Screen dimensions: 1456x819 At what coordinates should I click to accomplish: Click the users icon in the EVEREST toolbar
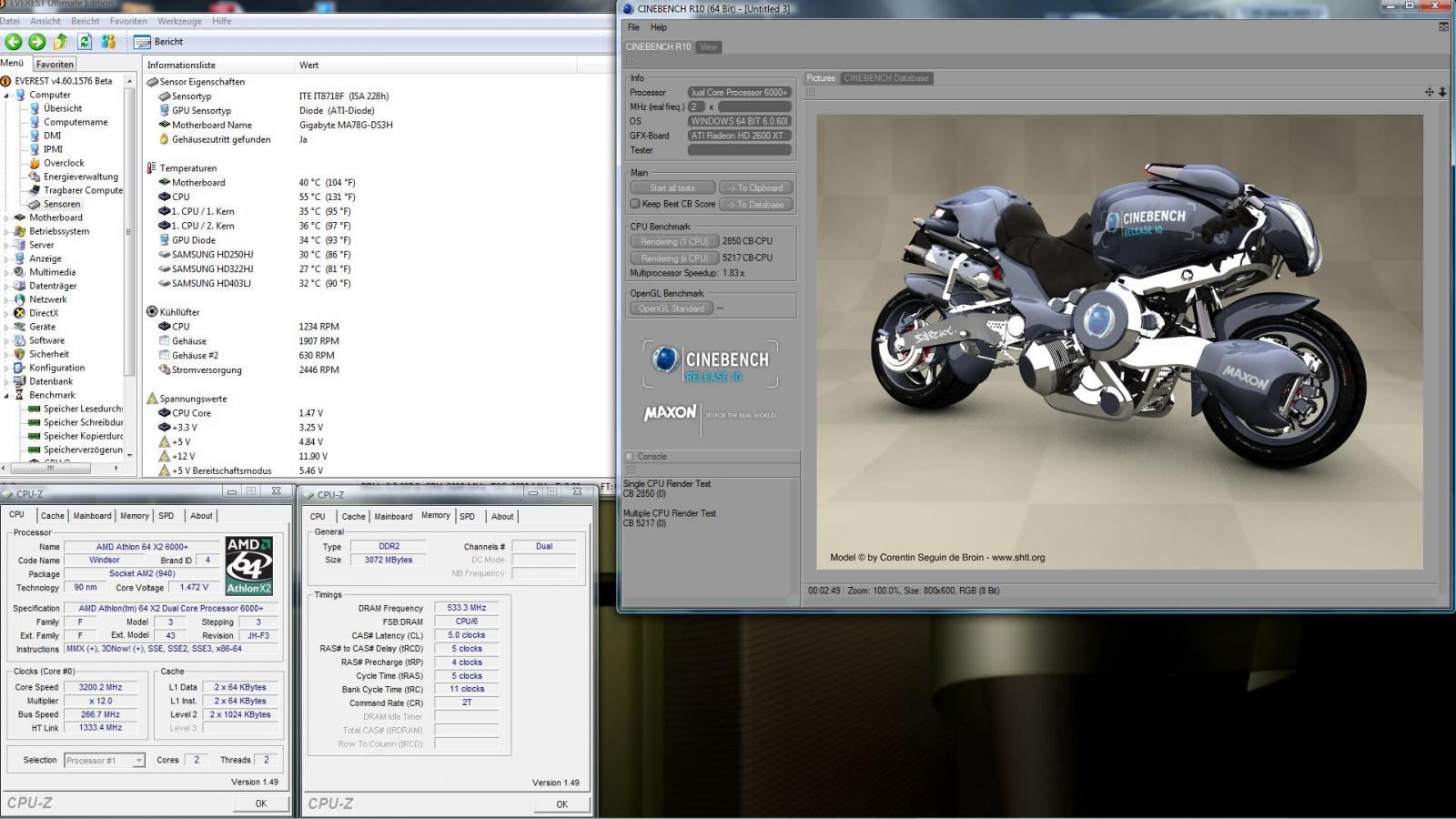[x=108, y=42]
